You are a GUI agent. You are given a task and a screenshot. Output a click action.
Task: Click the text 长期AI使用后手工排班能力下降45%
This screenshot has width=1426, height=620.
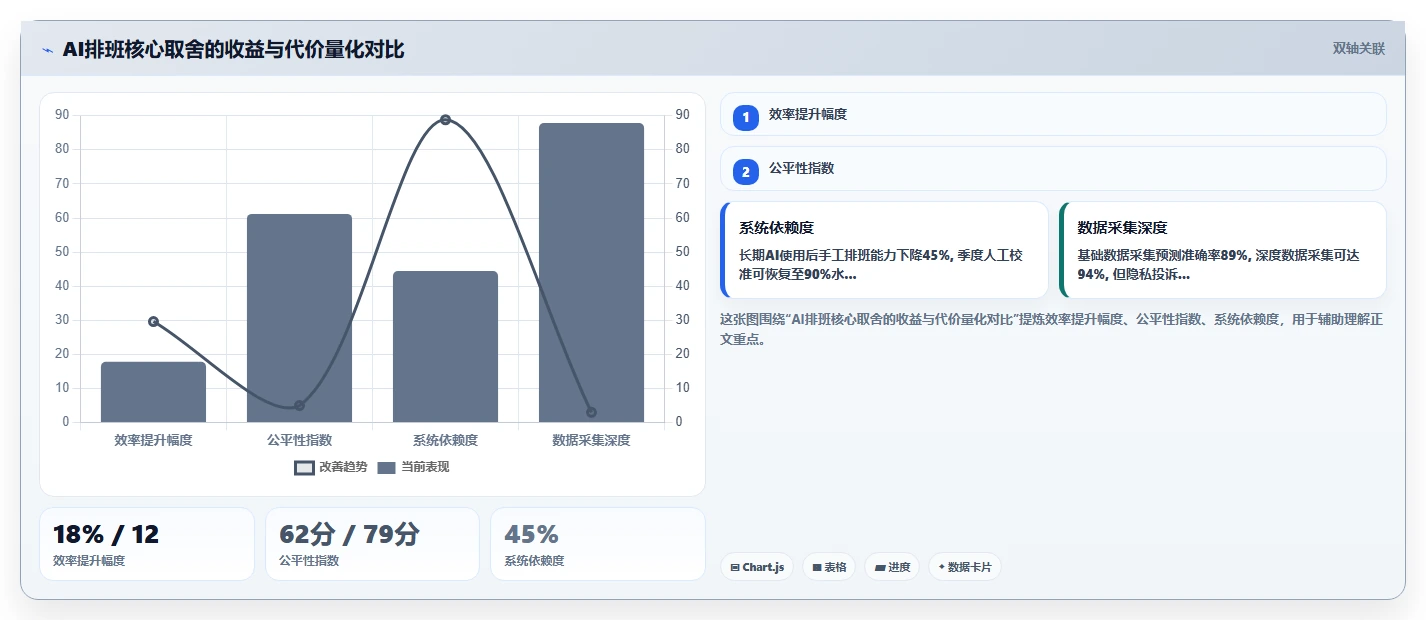845,255
